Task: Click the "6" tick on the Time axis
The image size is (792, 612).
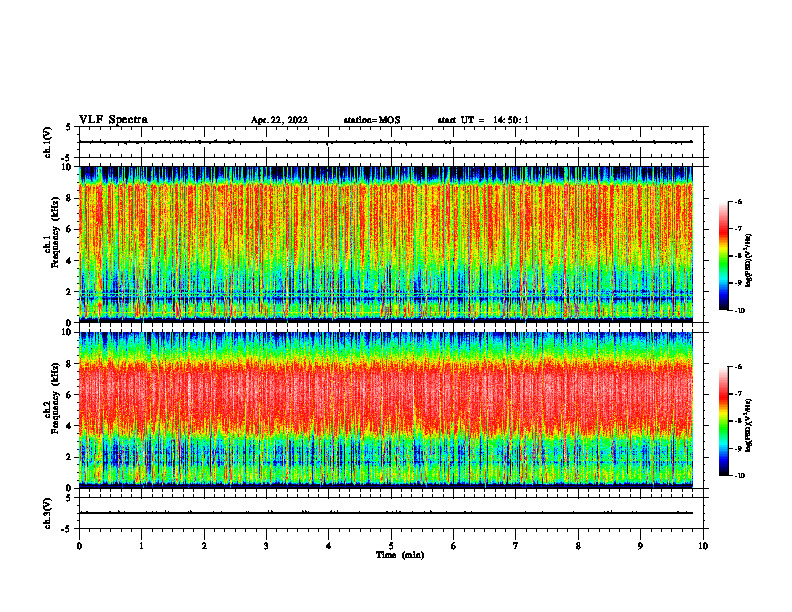Action: [454, 546]
